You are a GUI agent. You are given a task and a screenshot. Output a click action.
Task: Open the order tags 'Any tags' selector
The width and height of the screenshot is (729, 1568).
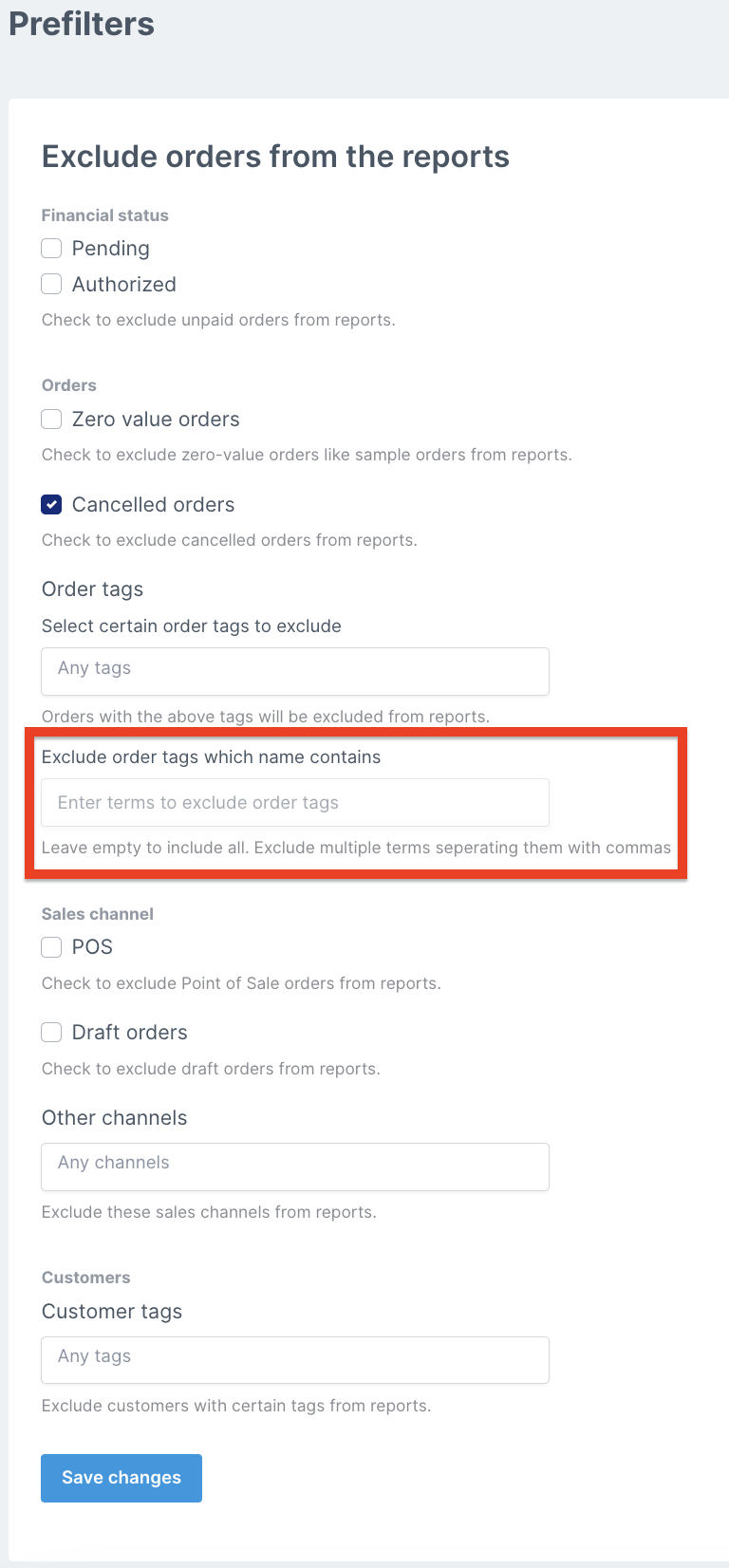[295, 671]
